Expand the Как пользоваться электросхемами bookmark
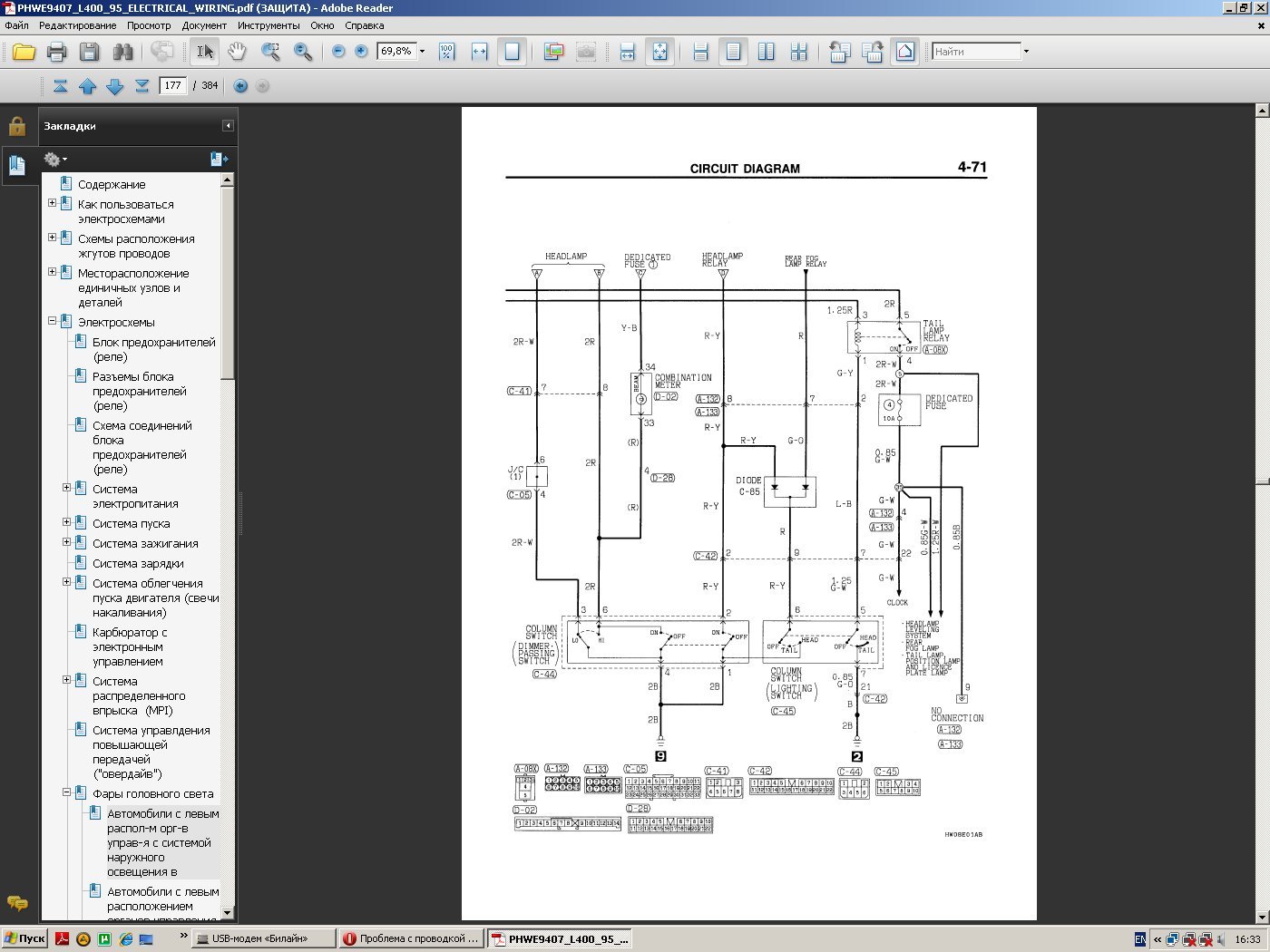This screenshot has width=1270, height=952. click(52, 203)
